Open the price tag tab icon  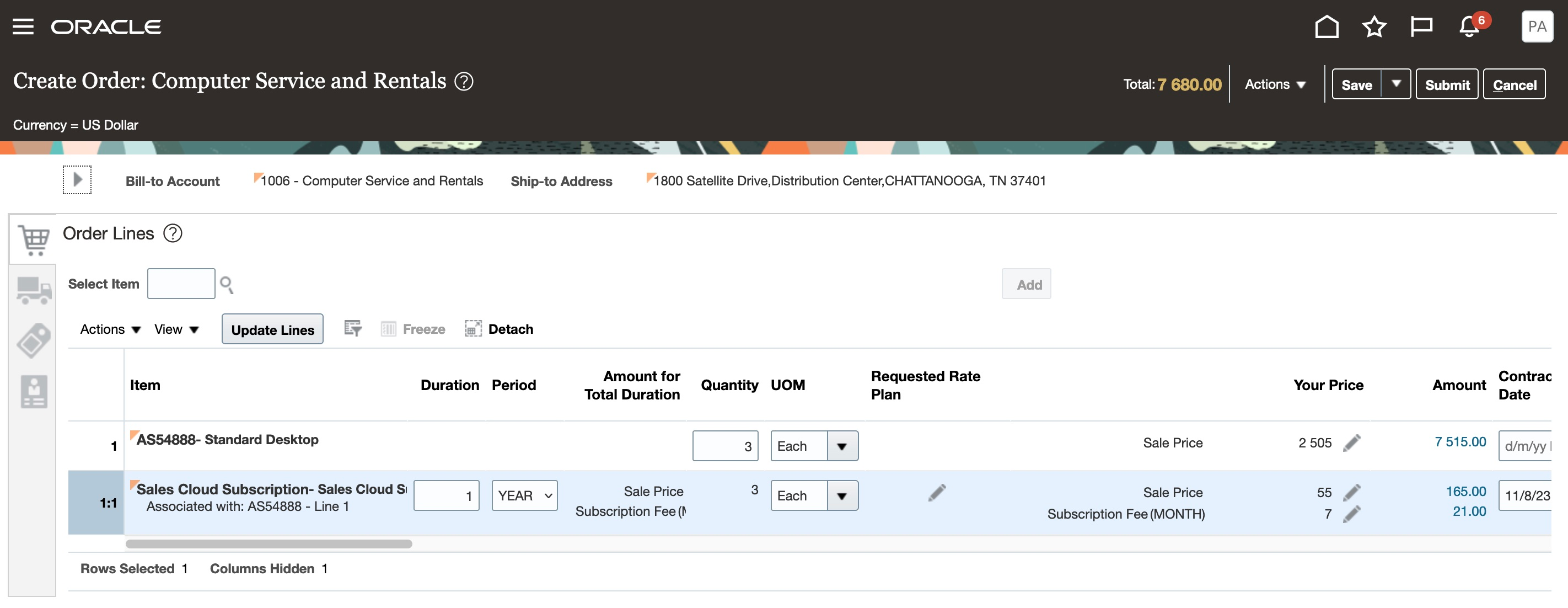coord(34,340)
